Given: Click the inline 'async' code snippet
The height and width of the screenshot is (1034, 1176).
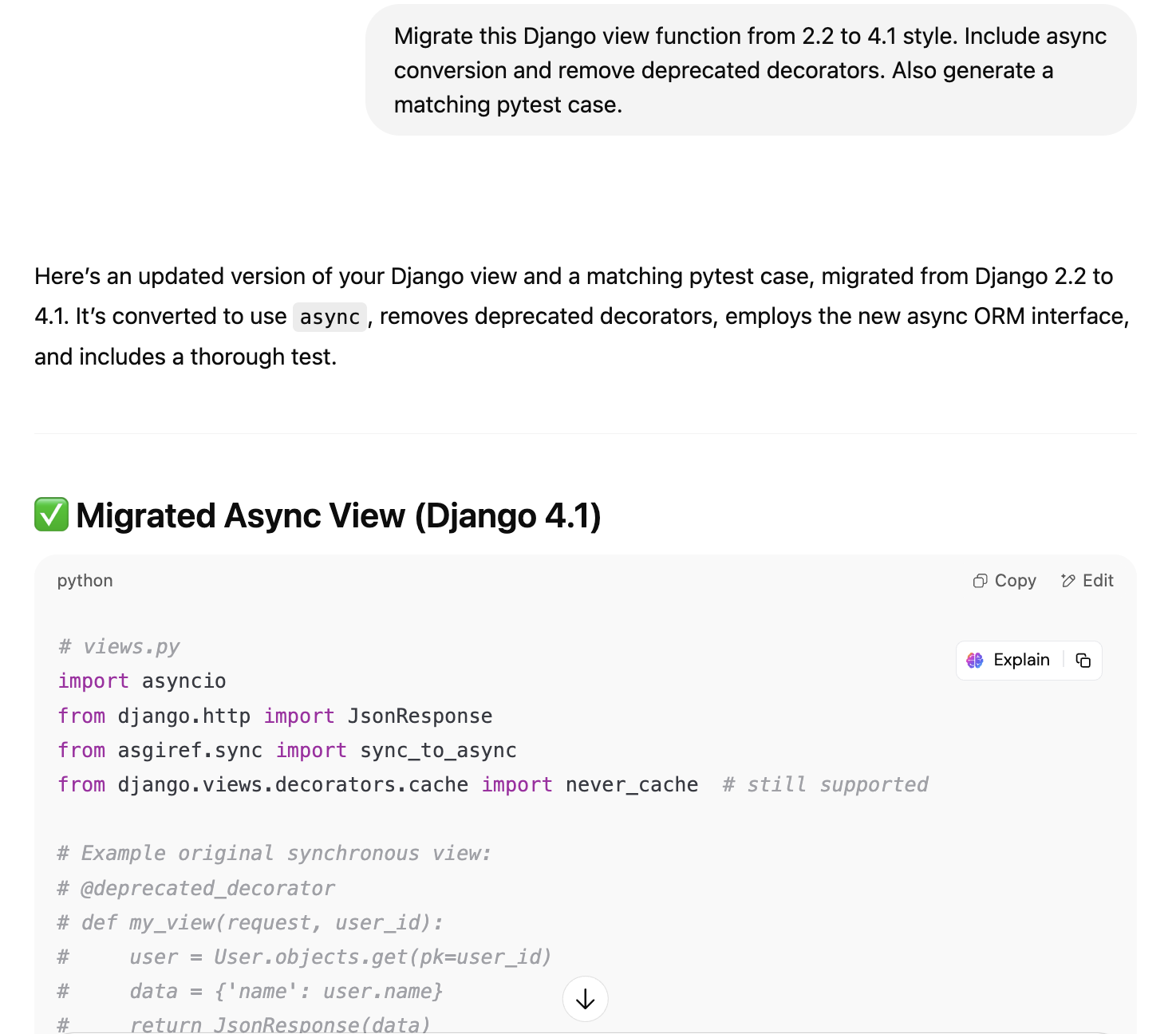Looking at the screenshot, I should [x=330, y=317].
